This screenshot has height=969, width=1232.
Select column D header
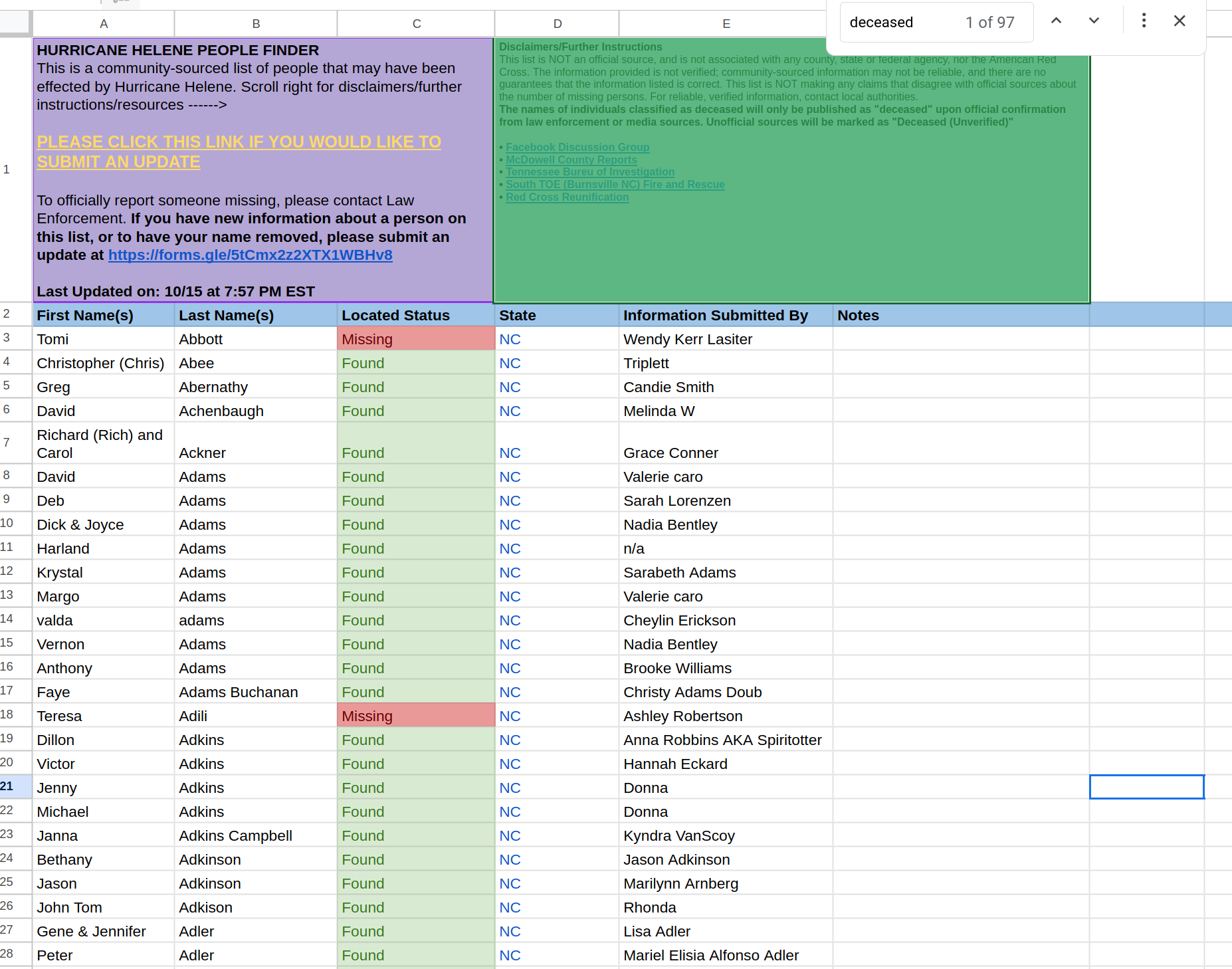[x=557, y=23]
